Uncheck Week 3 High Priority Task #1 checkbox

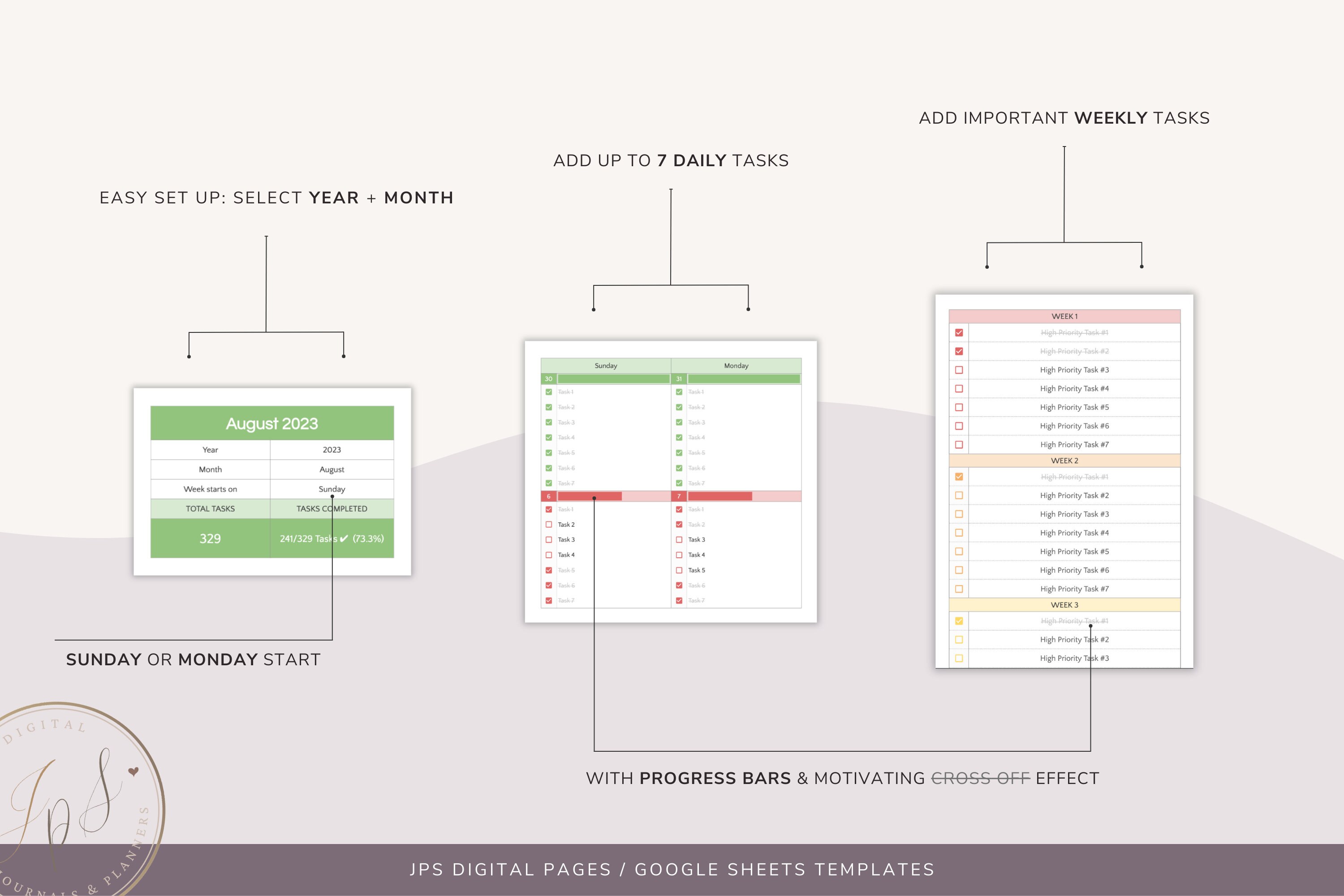(959, 620)
